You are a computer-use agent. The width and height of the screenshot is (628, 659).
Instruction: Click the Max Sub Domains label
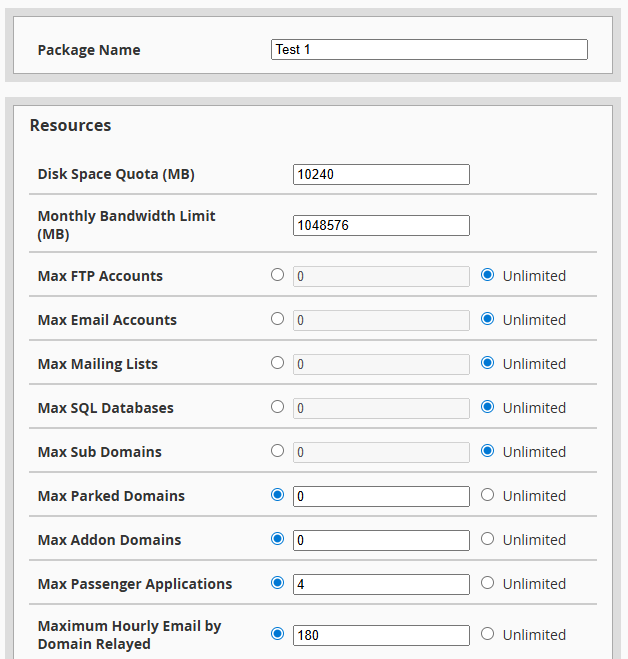pyautogui.click(x=100, y=452)
